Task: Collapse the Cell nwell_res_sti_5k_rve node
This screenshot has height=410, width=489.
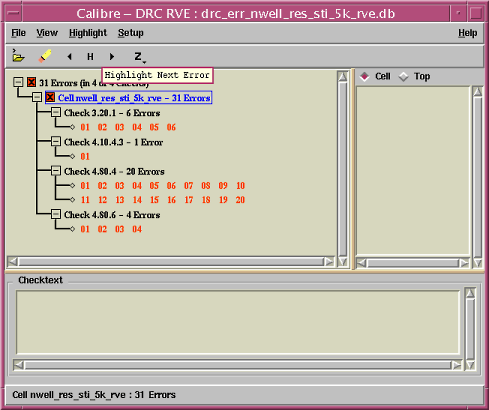Action: pyautogui.click(x=37, y=97)
